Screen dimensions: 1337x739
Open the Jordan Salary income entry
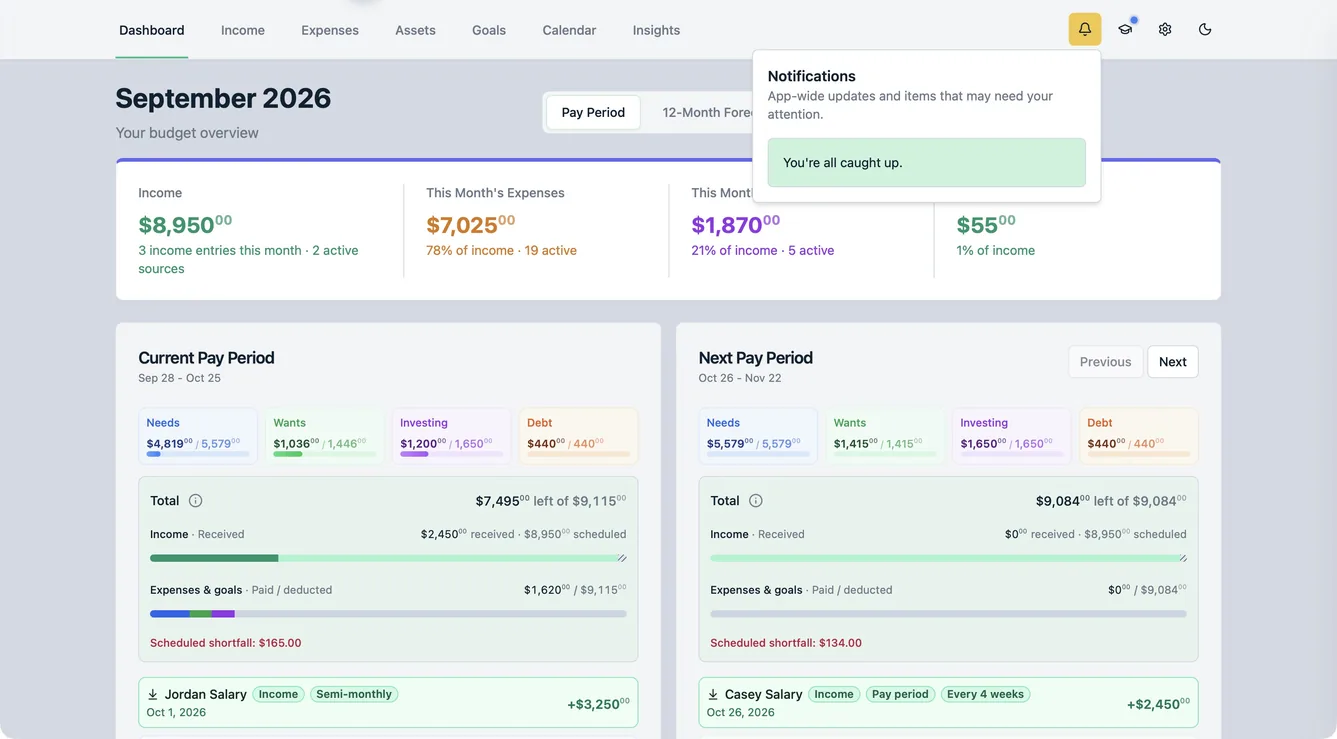tap(388, 703)
